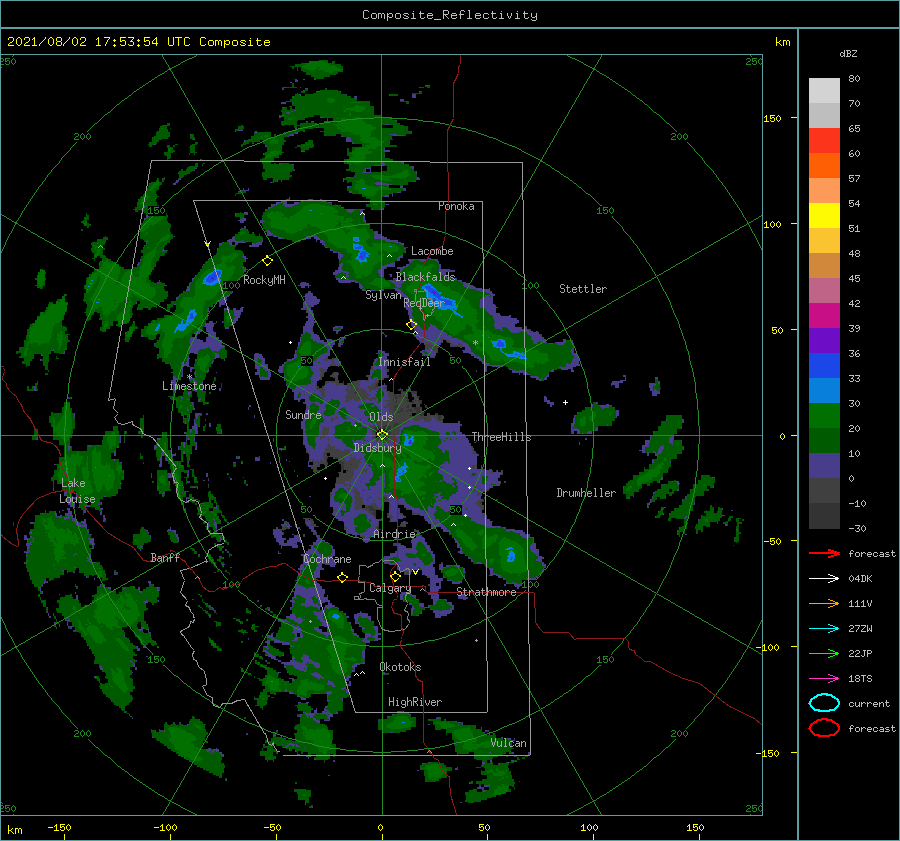Select the red forecast ellipse icon
900x841 pixels.
[x=824, y=728]
